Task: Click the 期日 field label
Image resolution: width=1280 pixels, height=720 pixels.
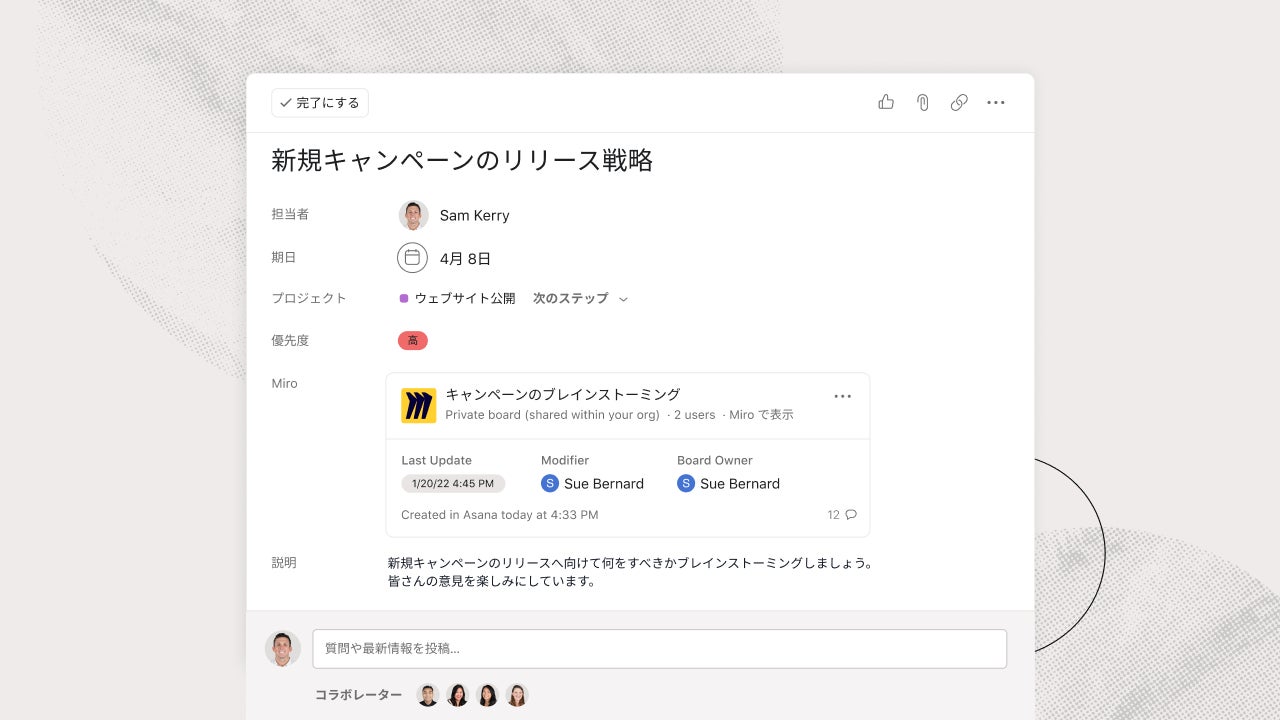Action: [284, 257]
